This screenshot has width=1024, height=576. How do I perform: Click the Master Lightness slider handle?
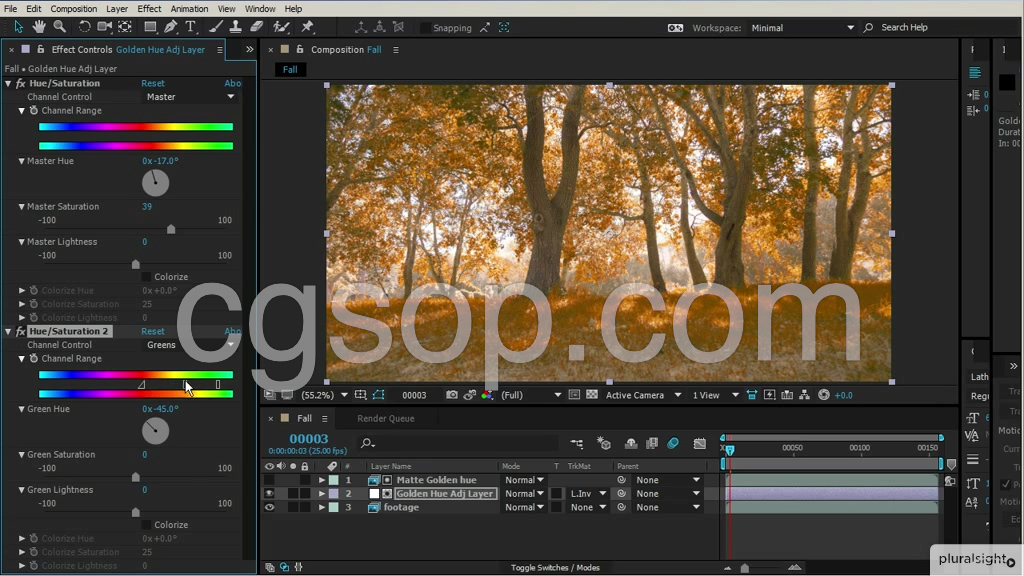(136, 264)
